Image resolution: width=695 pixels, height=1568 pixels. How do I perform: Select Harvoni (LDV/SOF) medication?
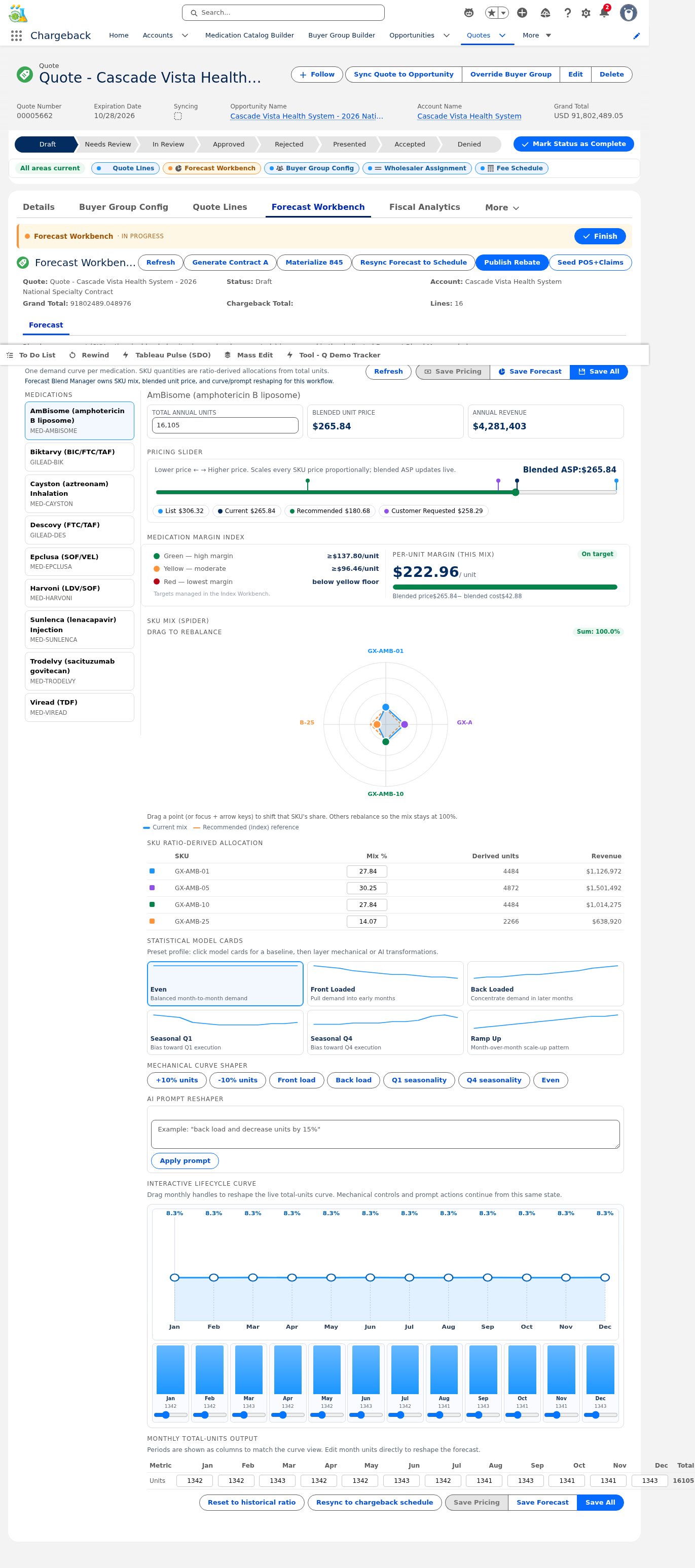pos(79,593)
